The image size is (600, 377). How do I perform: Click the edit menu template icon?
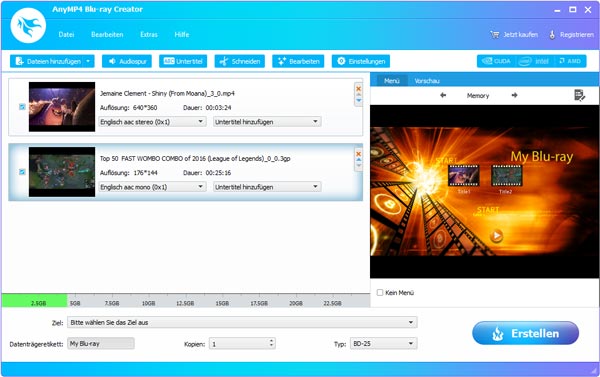(x=579, y=95)
